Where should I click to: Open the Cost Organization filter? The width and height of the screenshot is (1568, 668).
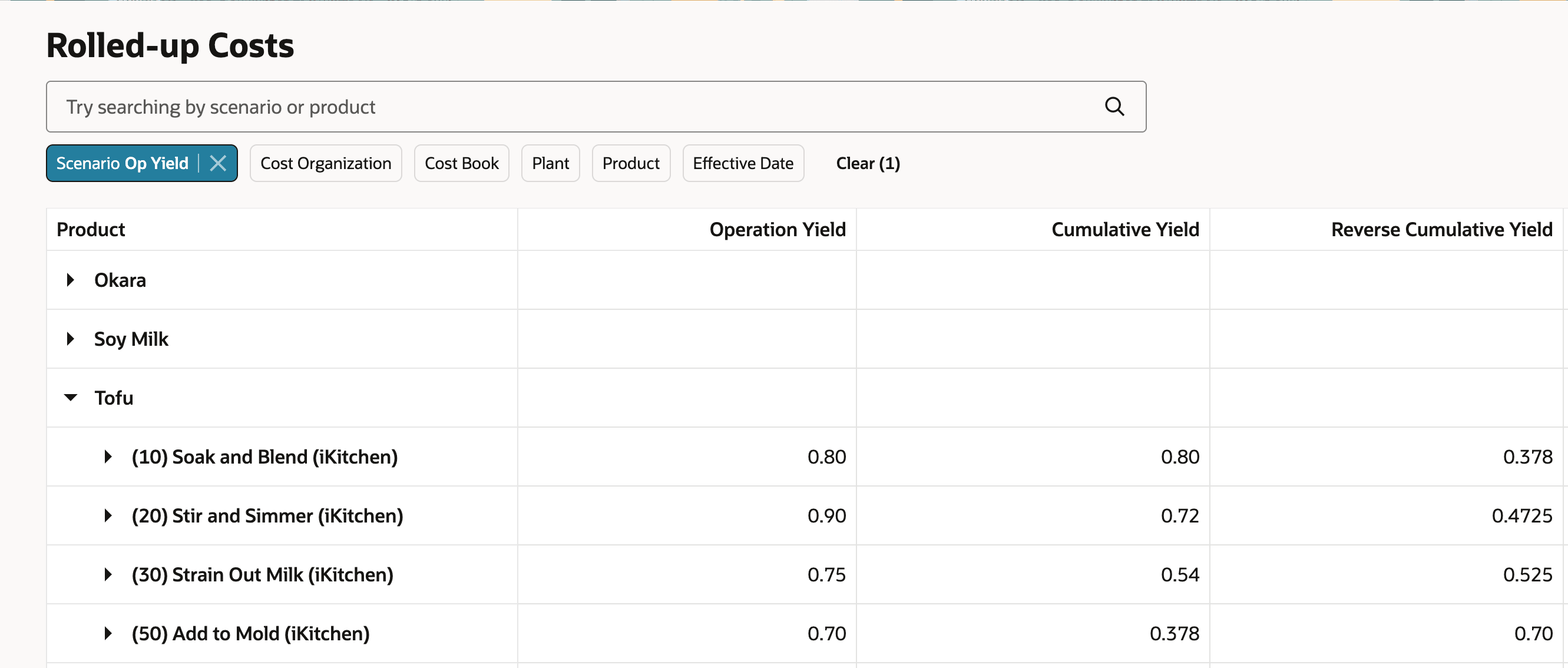pos(326,163)
